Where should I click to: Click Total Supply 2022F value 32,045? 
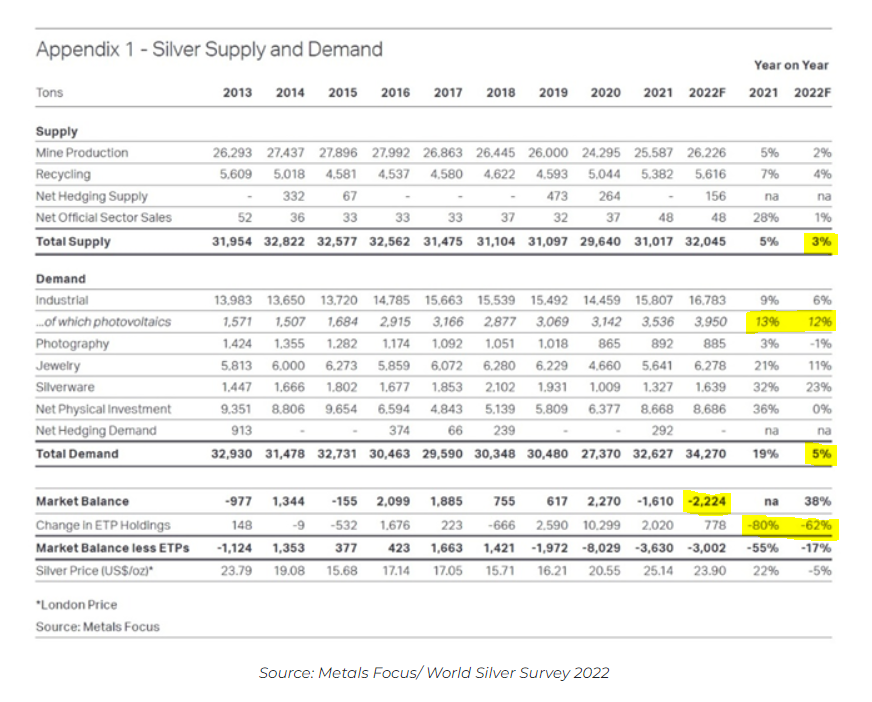tap(705, 241)
